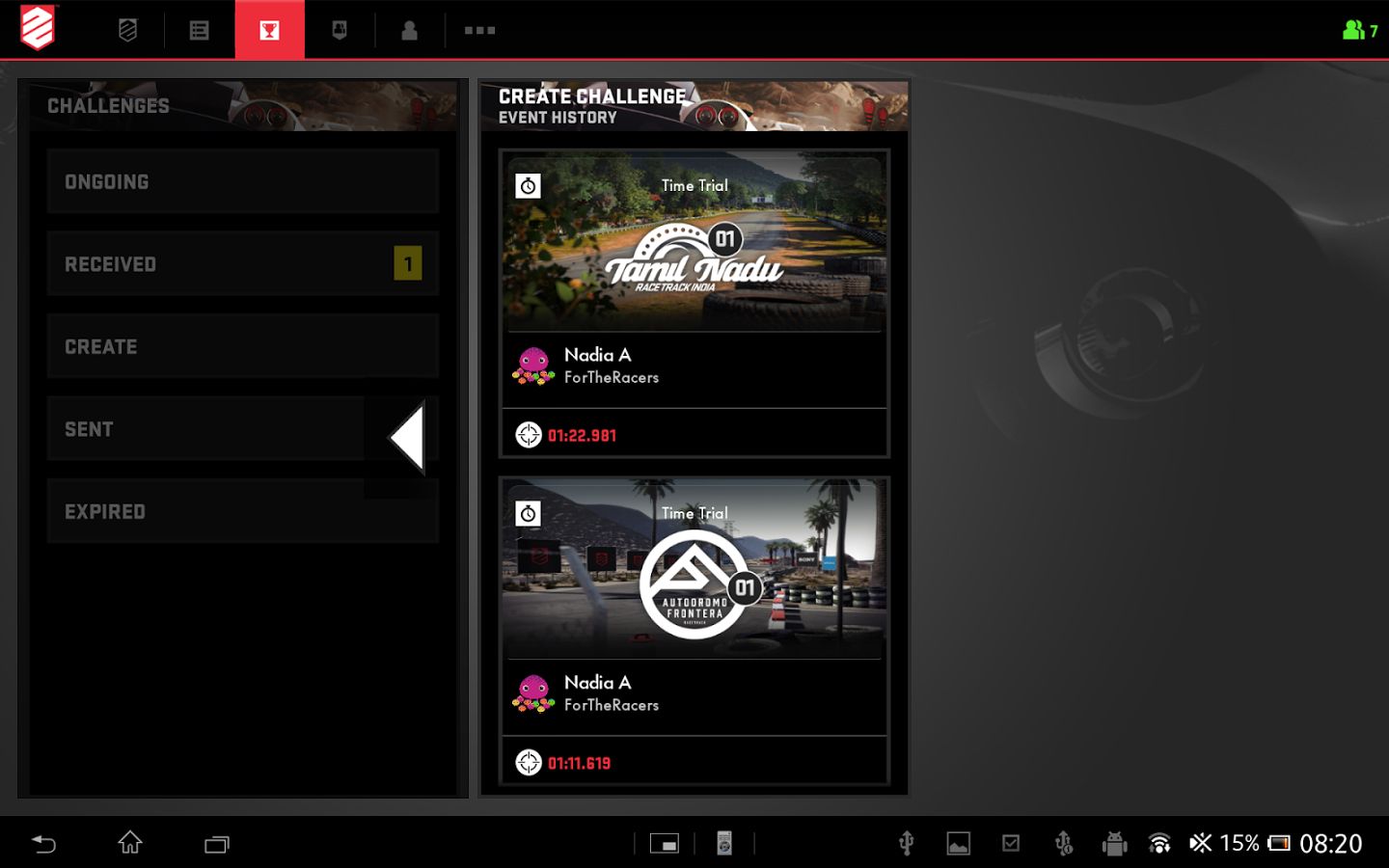The width and height of the screenshot is (1389, 868).
Task: Tap the yellow Received count badge
Action: 407,263
